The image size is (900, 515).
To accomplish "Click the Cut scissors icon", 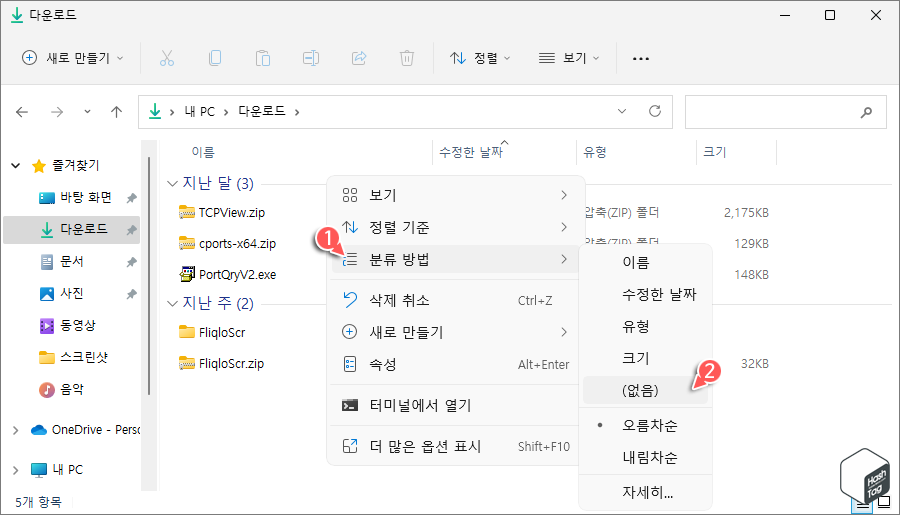I will pyautogui.click(x=167, y=58).
